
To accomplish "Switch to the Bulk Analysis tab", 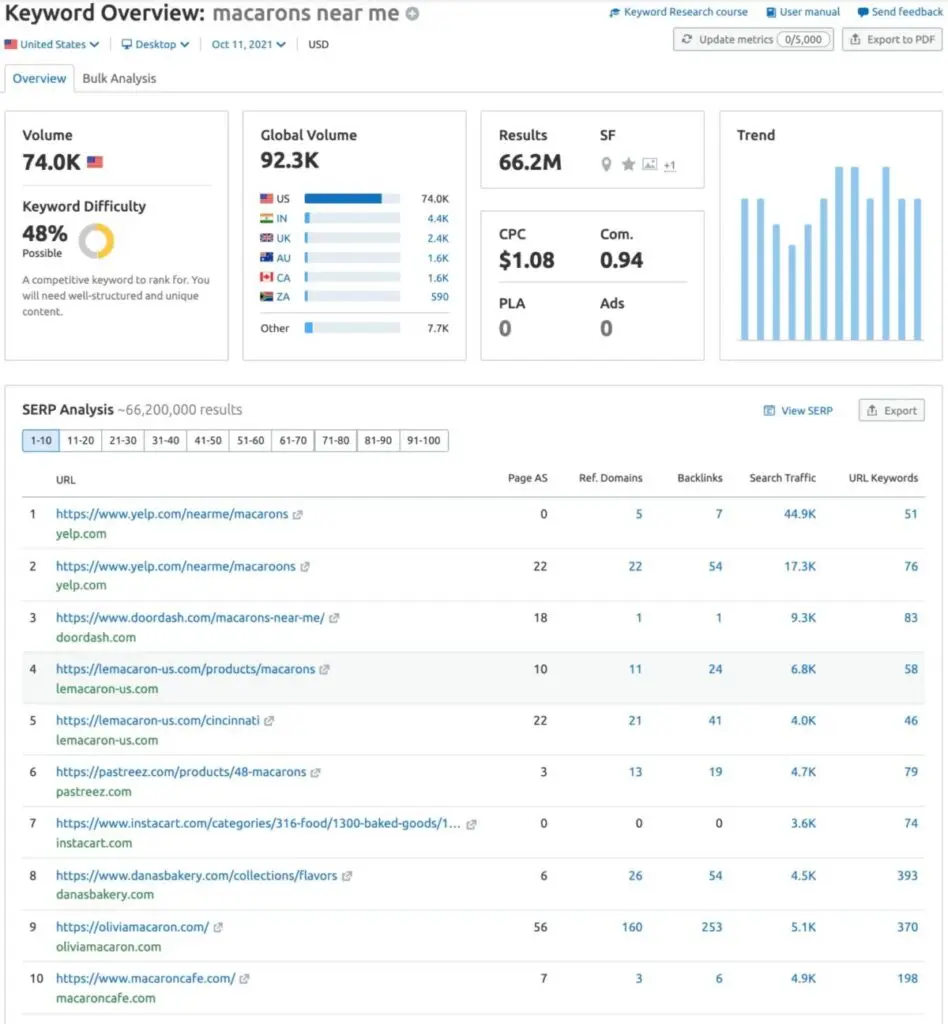I will click(x=119, y=78).
